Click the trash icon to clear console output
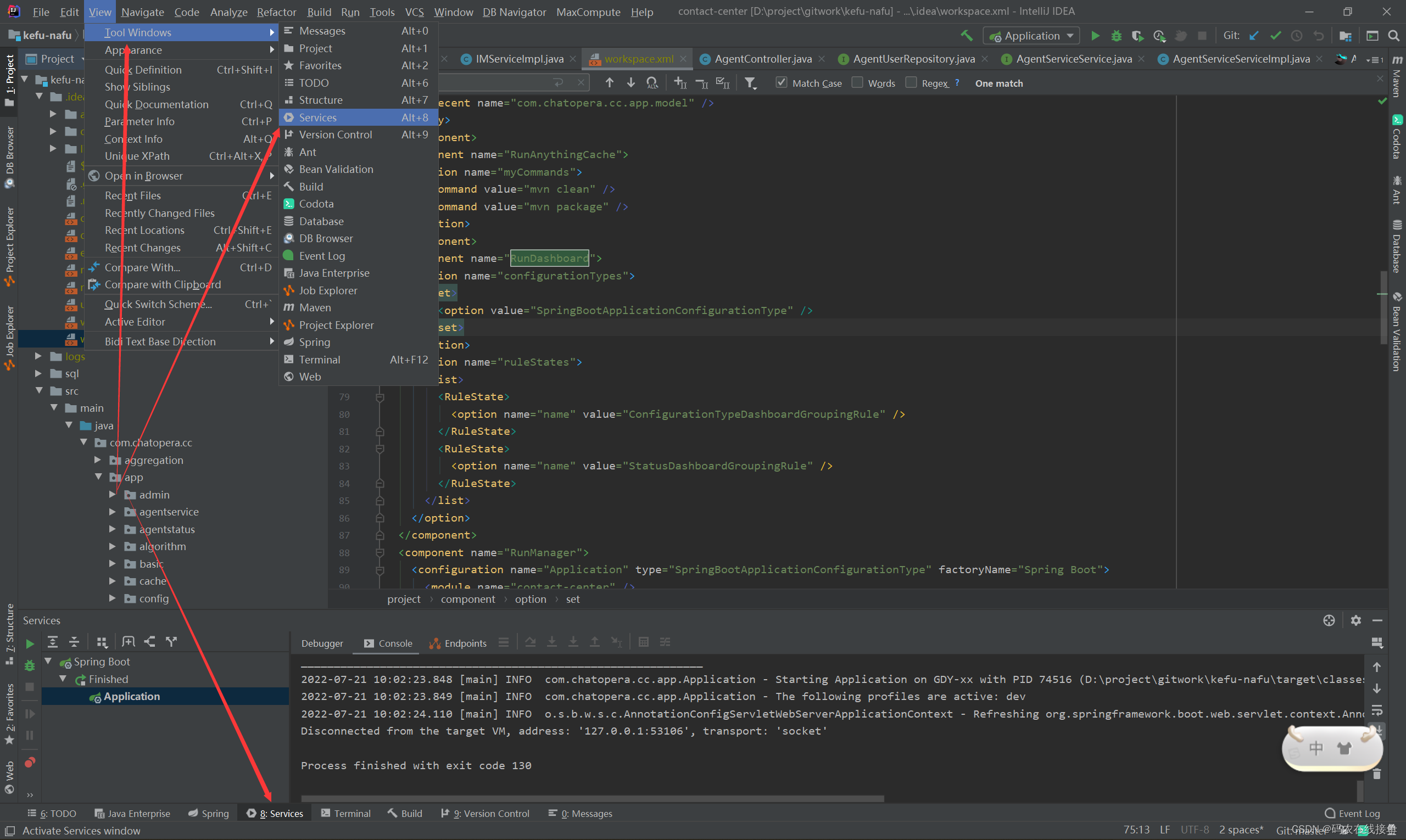This screenshot has height=840, width=1406. [x=1377, y=774]
